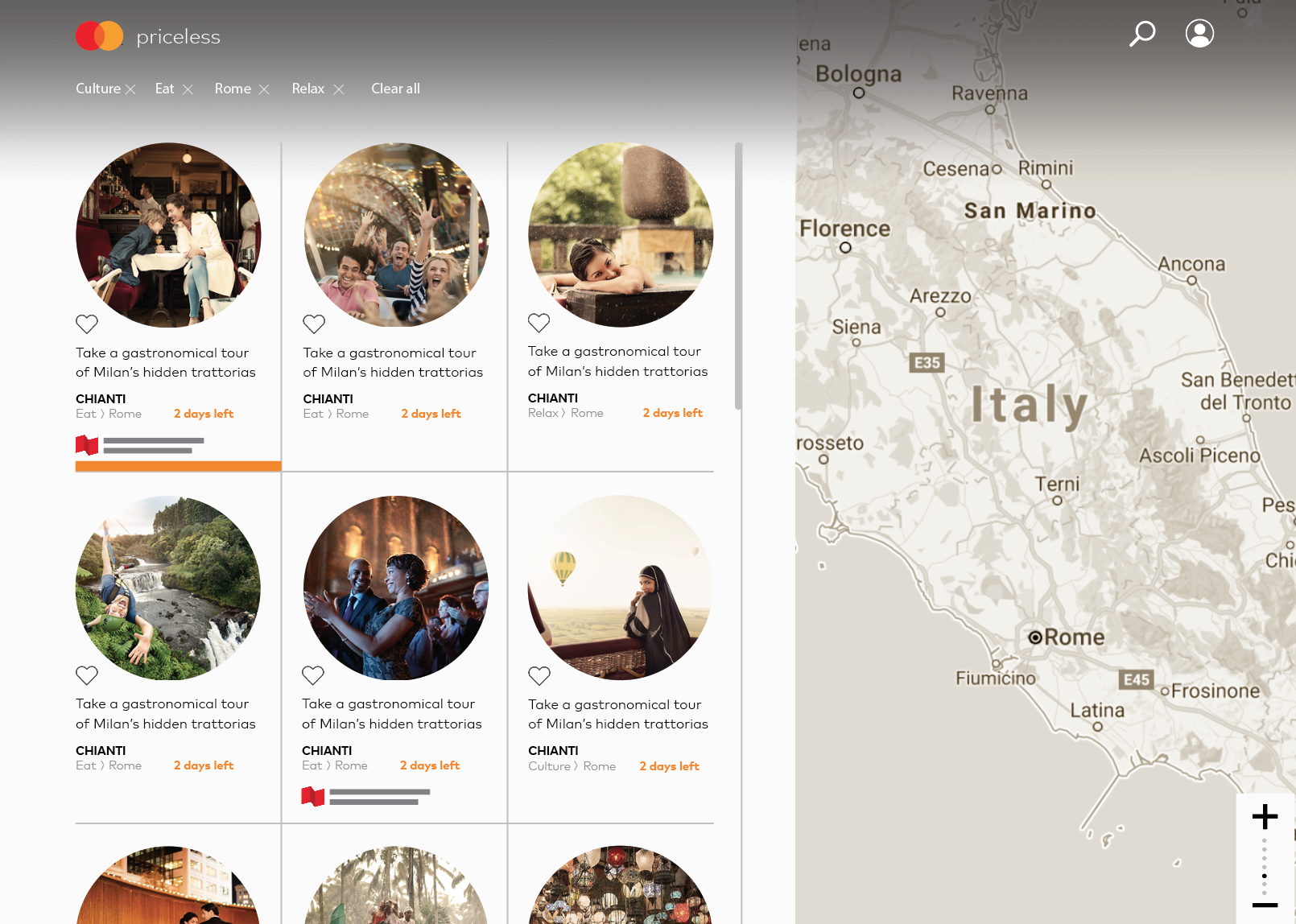The width and height of the screenshot is (1296, 924).
Task: Click the map zoom level slider dots
Action: [1265, 866]
